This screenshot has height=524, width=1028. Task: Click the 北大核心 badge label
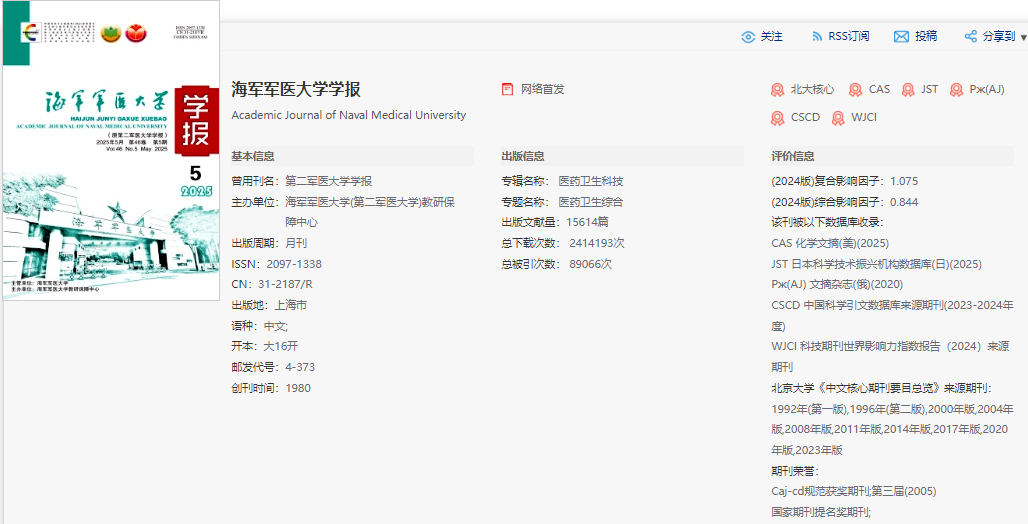[x=812, y=89]
